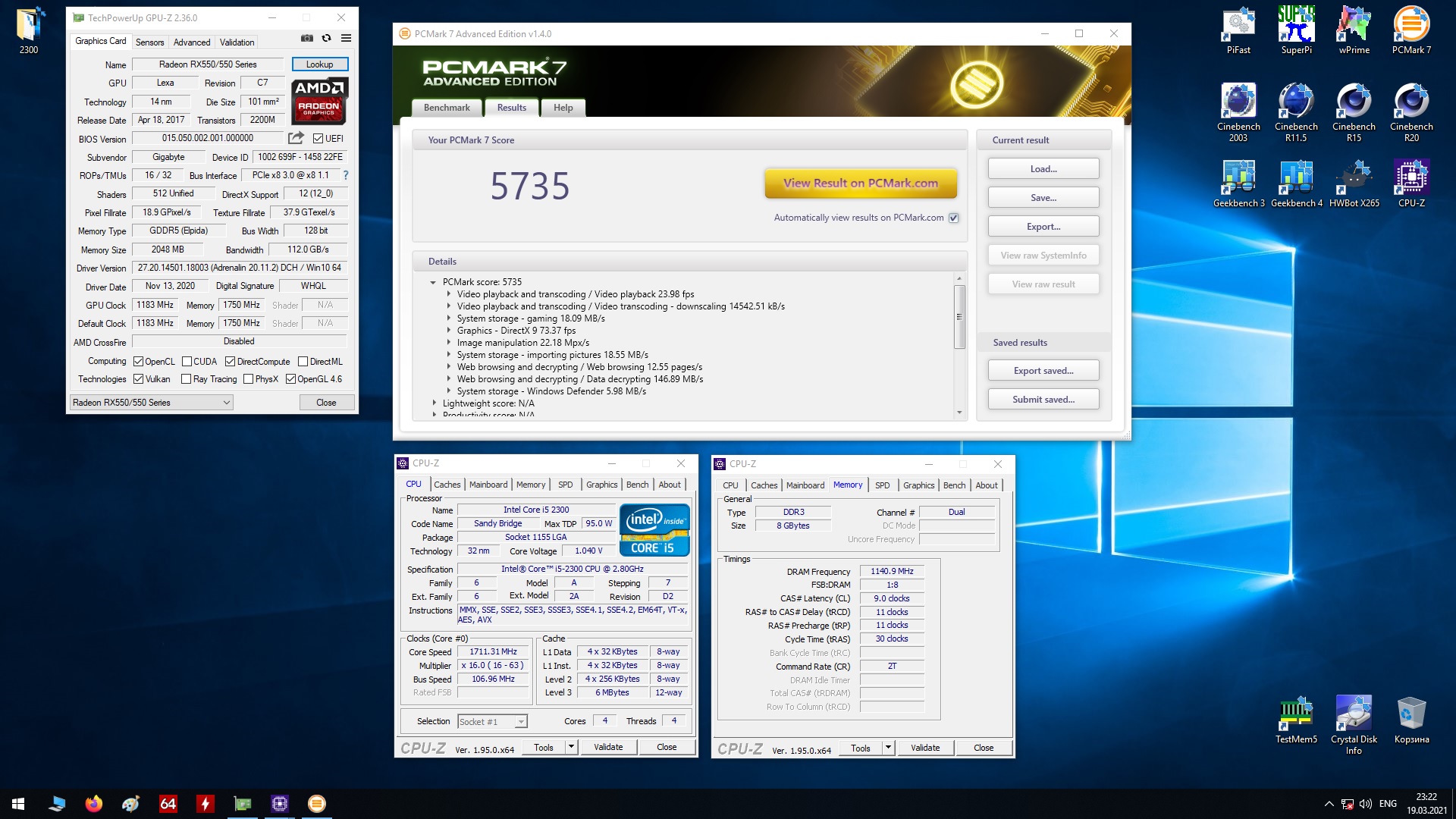Open the SuperPi desktop shortcut
1456x819 pixels.
(1296, 30)
